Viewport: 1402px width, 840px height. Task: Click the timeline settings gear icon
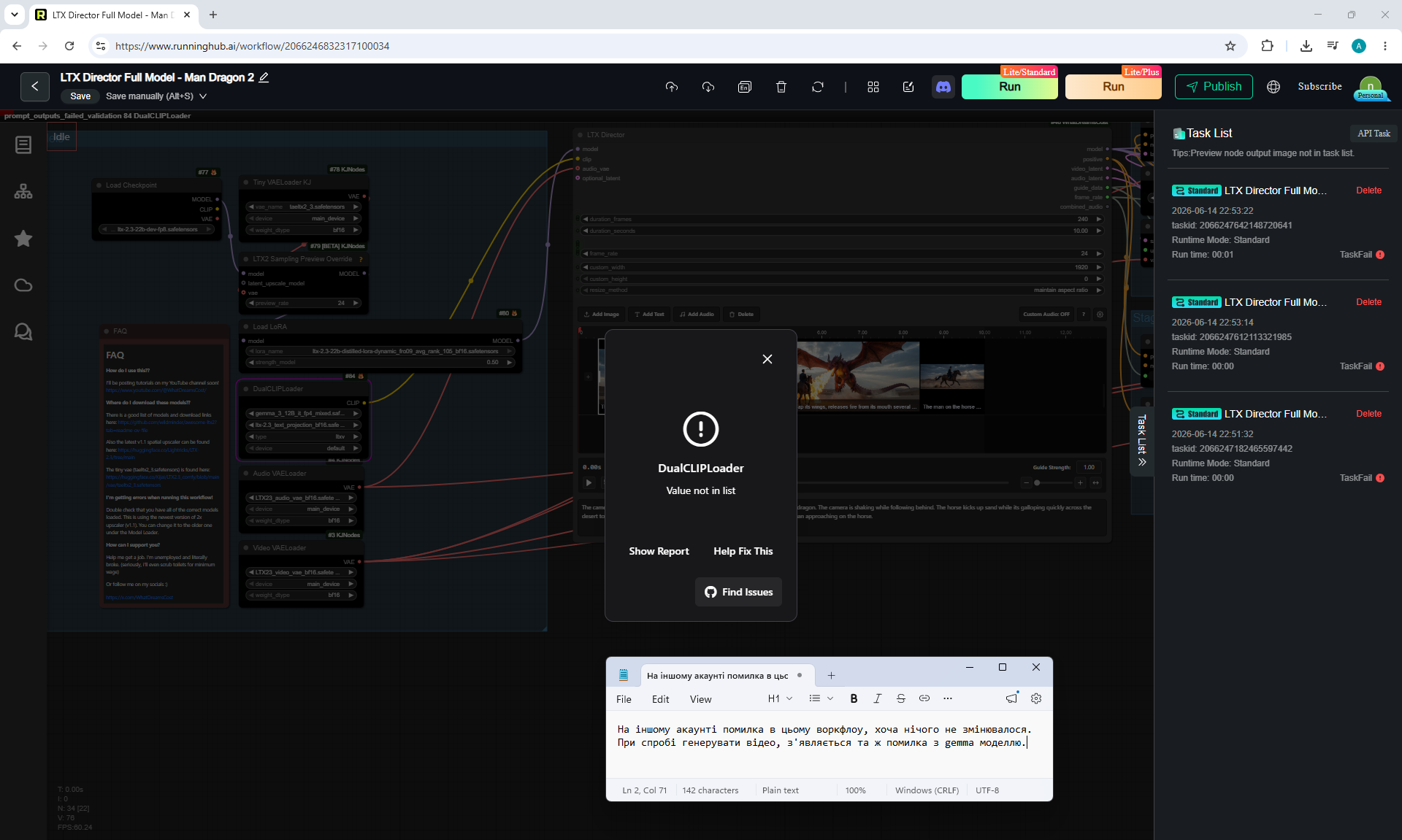(x=1100, y=315)
